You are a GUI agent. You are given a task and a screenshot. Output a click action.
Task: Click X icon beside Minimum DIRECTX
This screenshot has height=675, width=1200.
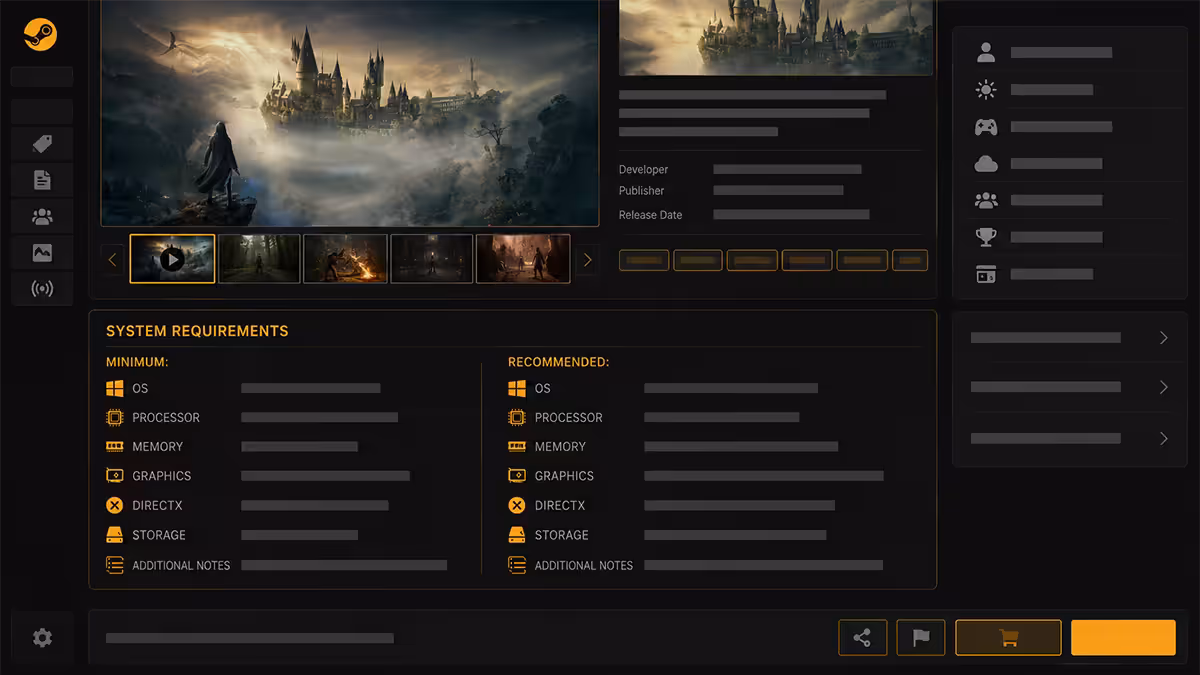[114, 505]
